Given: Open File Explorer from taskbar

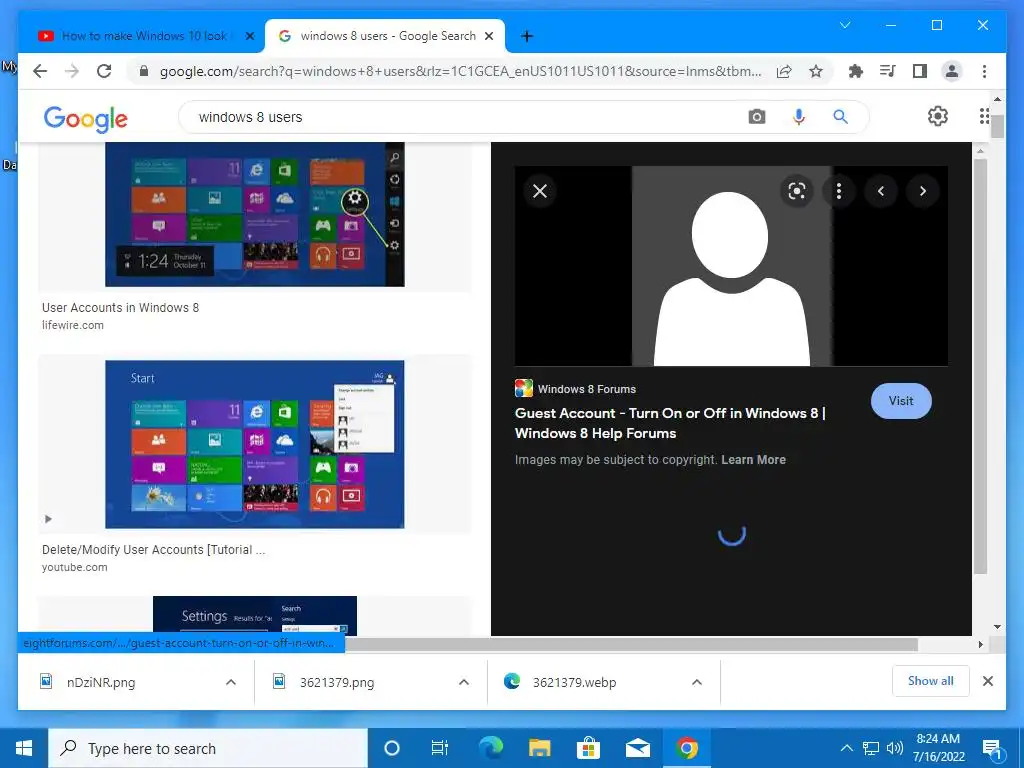Looking at the screenshot, I should pos(539,748).
